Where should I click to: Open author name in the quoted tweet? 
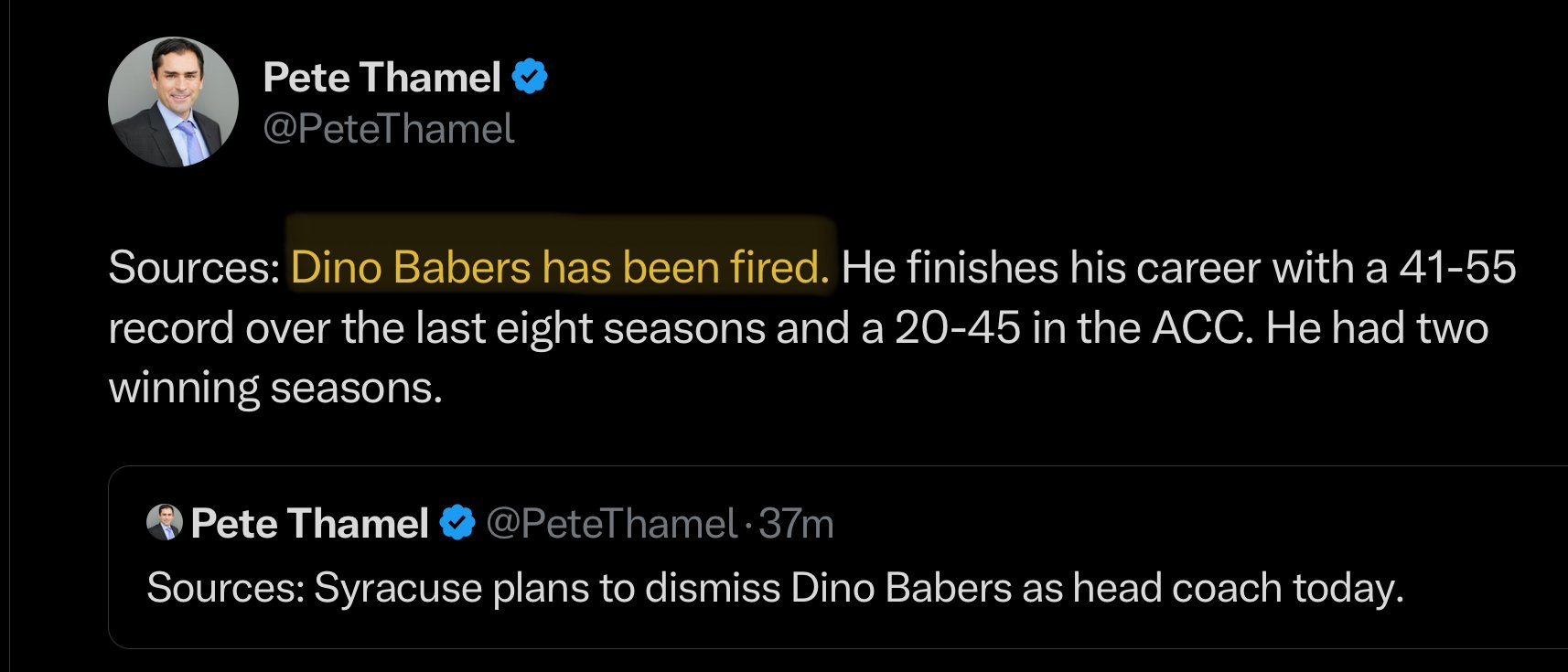click(309, 524)
